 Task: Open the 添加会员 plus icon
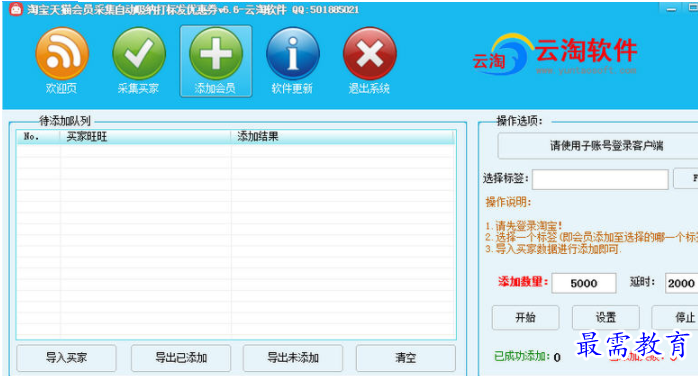click(x=216, y=61)
